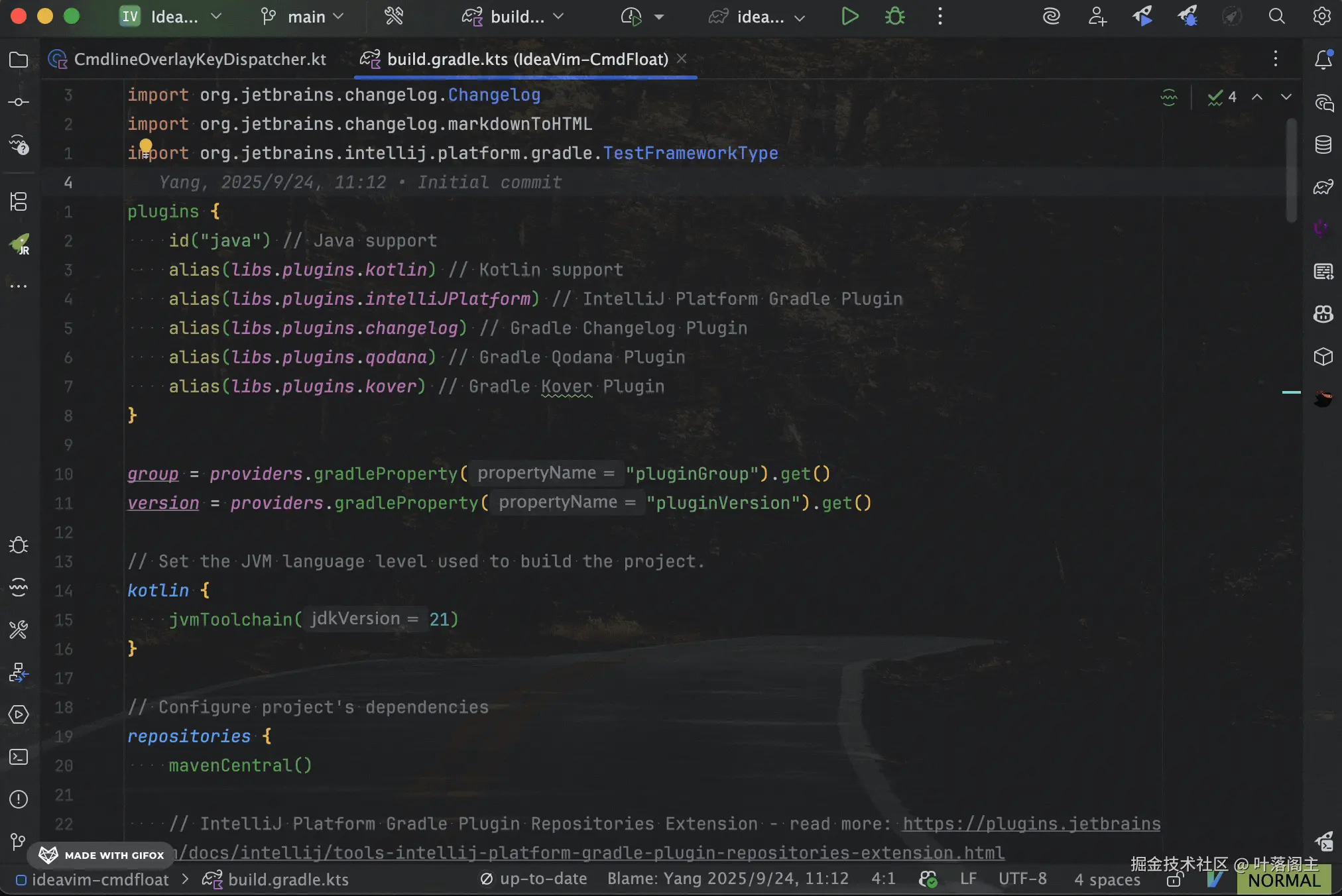This screenshot has width=1342, height=896.
Task: Close the build.gradle.kts editor tab
Action: tap(681, 59)
